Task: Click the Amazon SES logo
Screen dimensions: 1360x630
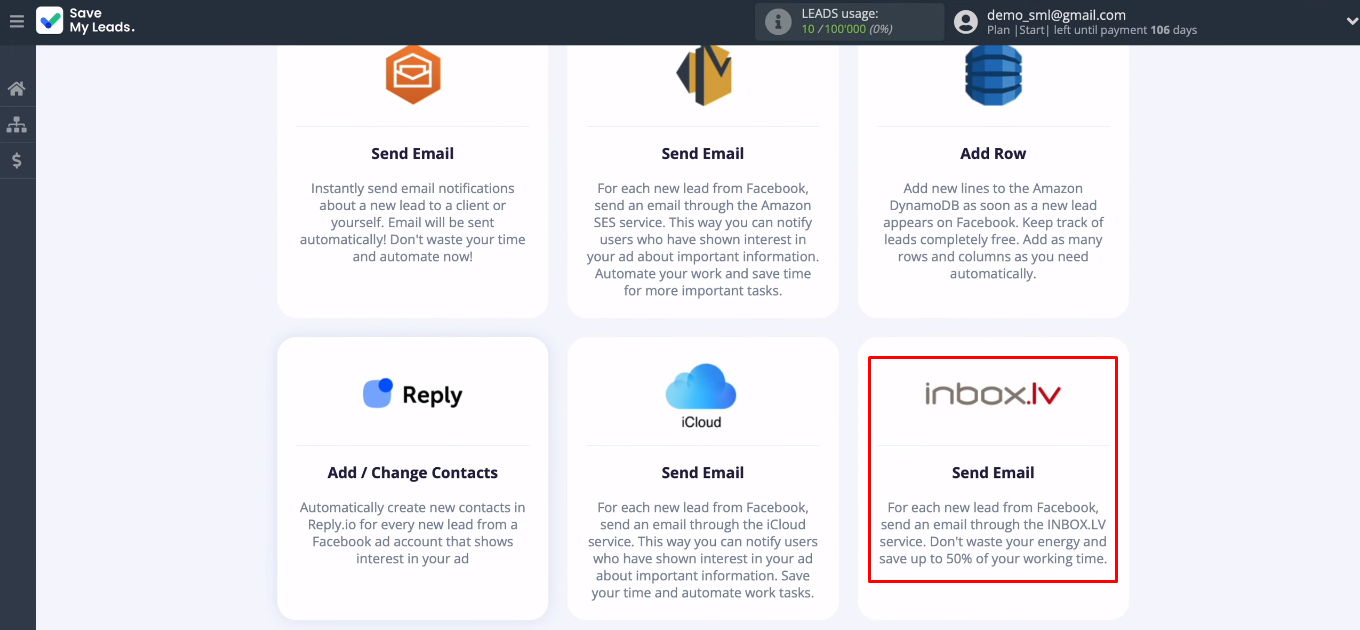Action: pyautogui.click(x=703, y=75)
